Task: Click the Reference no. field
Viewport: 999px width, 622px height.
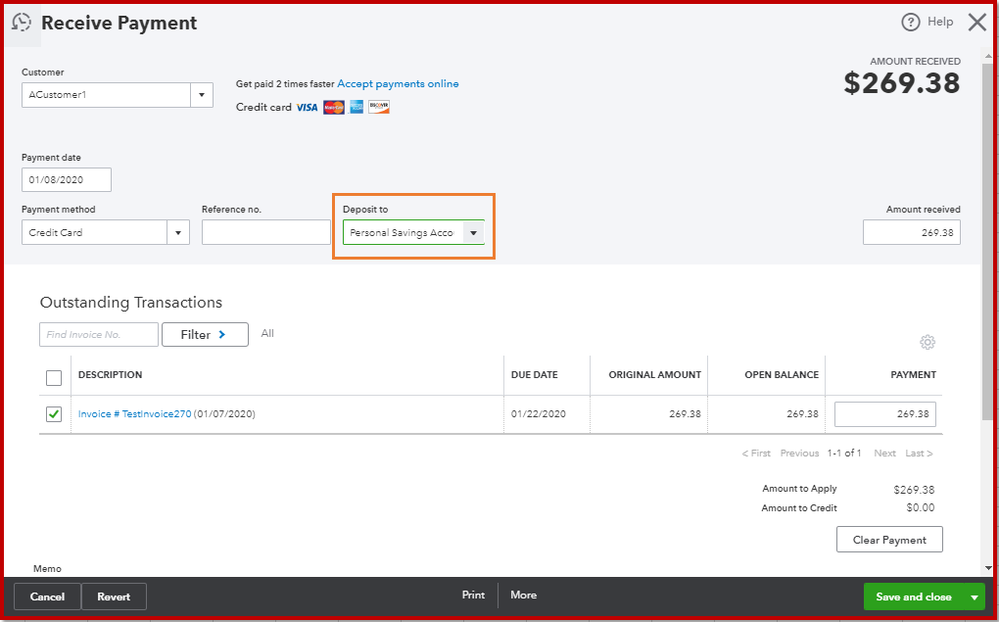Action: pyautogui.click(x=266, y=233)
